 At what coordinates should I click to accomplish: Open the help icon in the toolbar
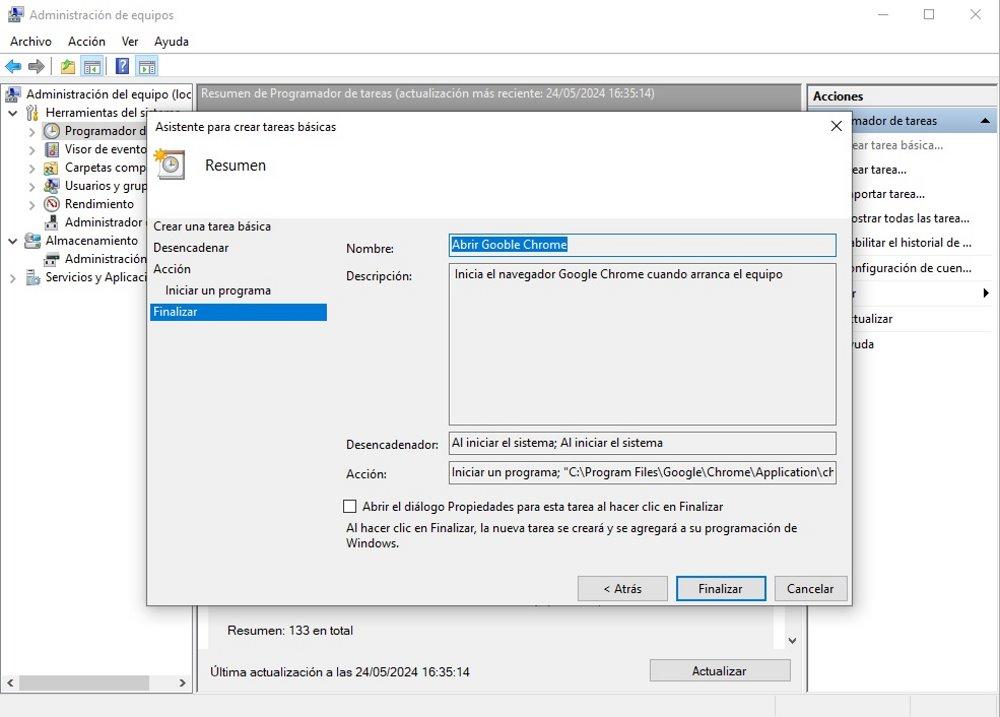coord(122,66)
